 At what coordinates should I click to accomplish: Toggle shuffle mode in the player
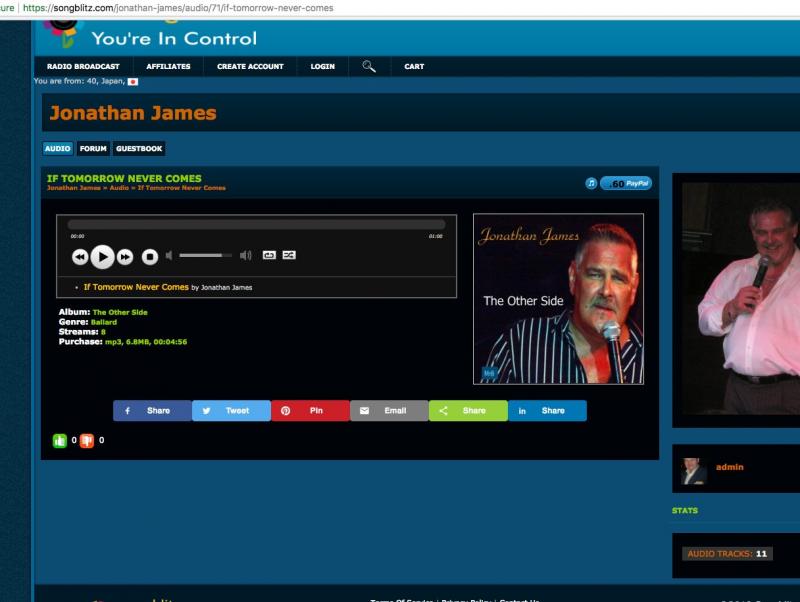[289, 256]
